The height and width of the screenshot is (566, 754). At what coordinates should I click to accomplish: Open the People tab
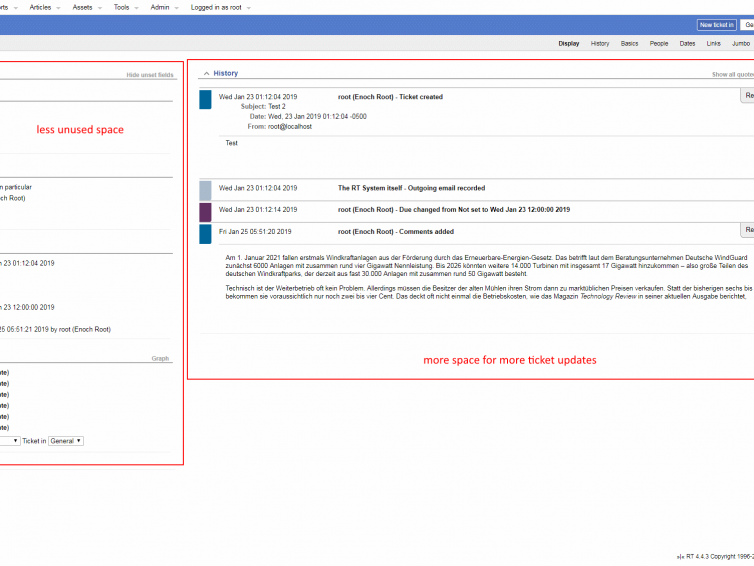[x=659, y=43]
